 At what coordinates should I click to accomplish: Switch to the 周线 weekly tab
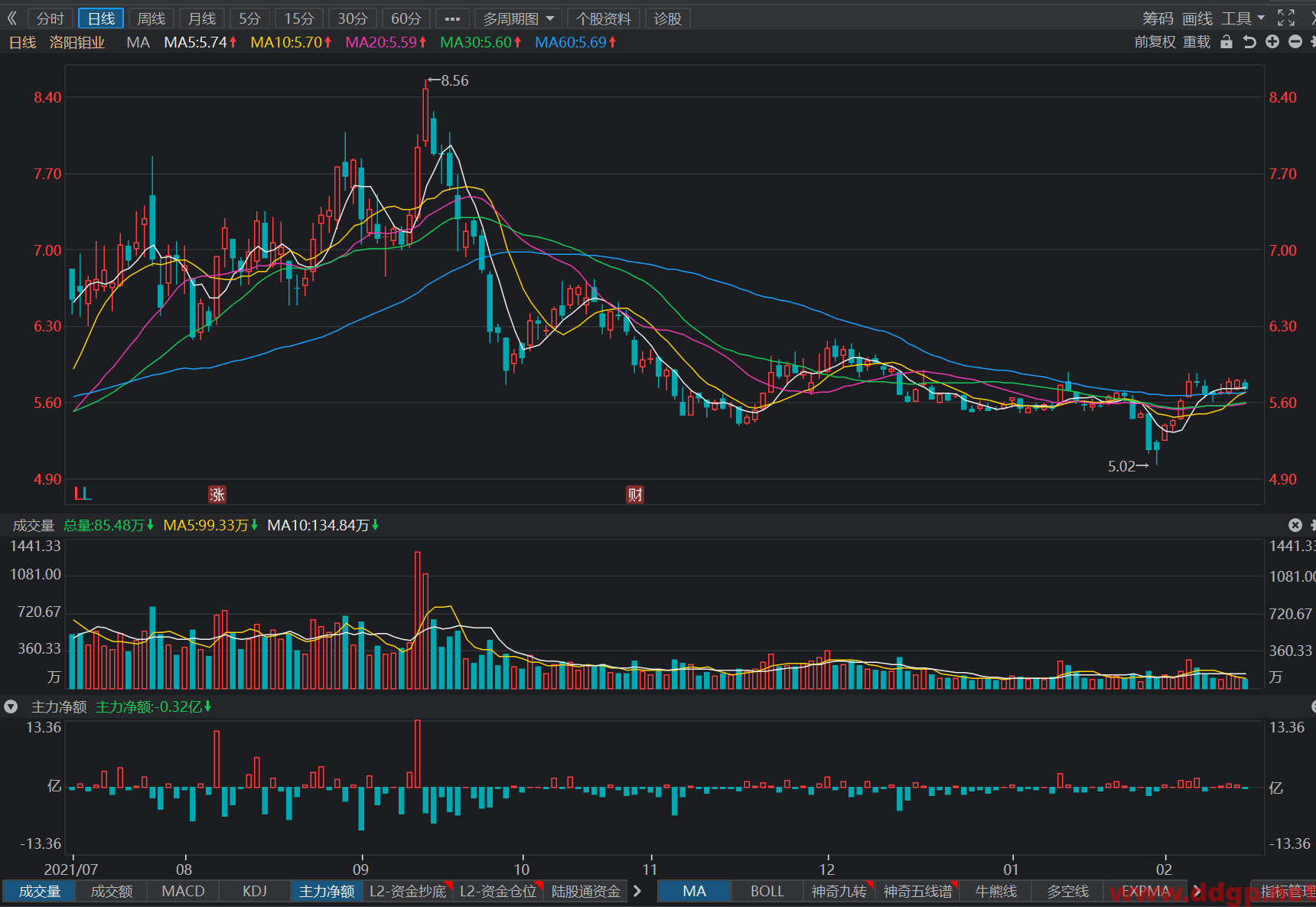pyautogui.click(x=151, y=18)
